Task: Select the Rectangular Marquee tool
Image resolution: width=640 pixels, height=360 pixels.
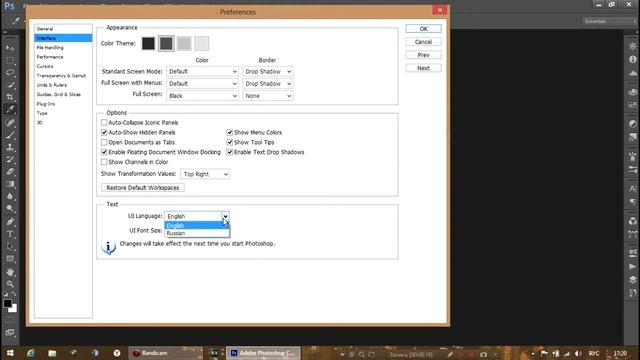Action: tap(10, 60)
